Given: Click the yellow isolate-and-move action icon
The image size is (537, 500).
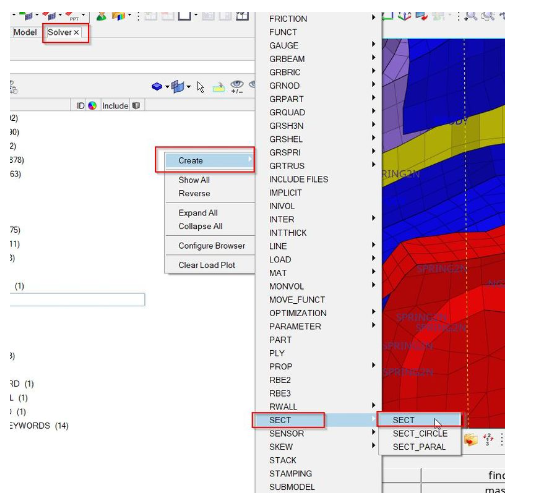Looking at the screenshot, I should (x=219, y=87).
